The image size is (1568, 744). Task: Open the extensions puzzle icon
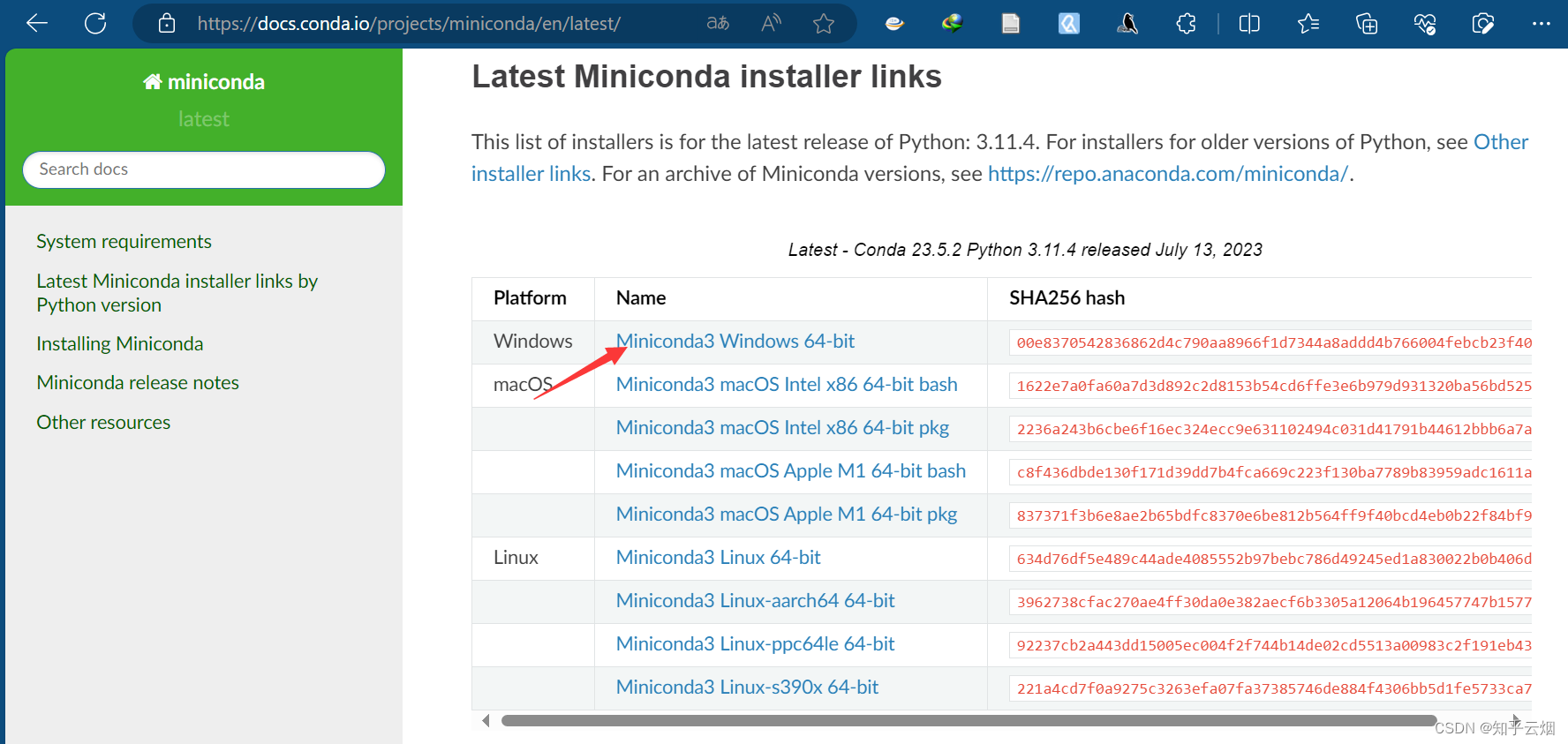pos(1187,24)
